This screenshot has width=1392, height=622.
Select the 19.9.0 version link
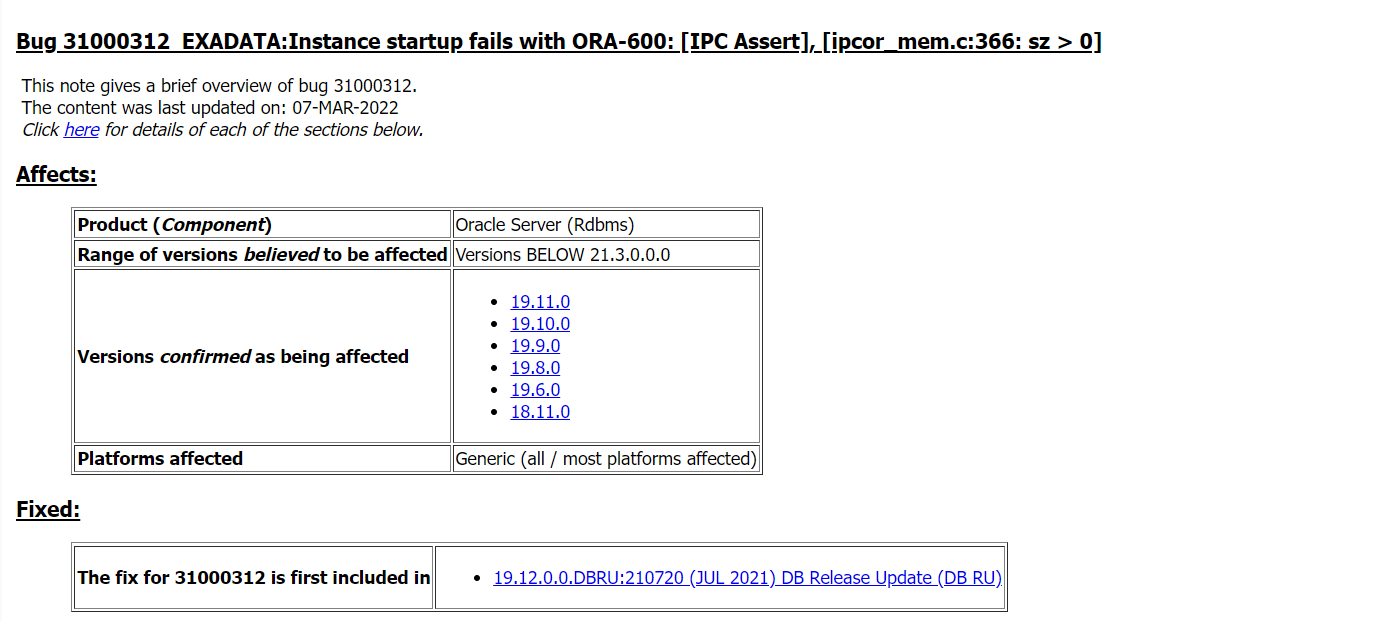pos(535,346)
